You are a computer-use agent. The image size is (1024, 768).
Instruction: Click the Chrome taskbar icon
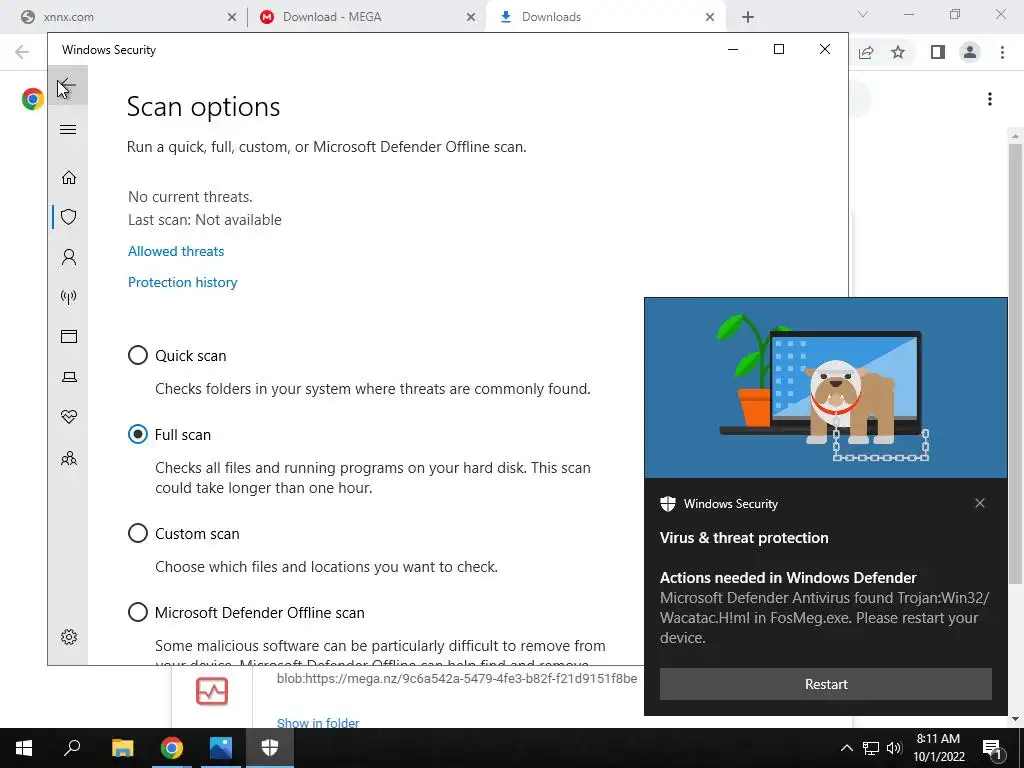click(172, 748)
